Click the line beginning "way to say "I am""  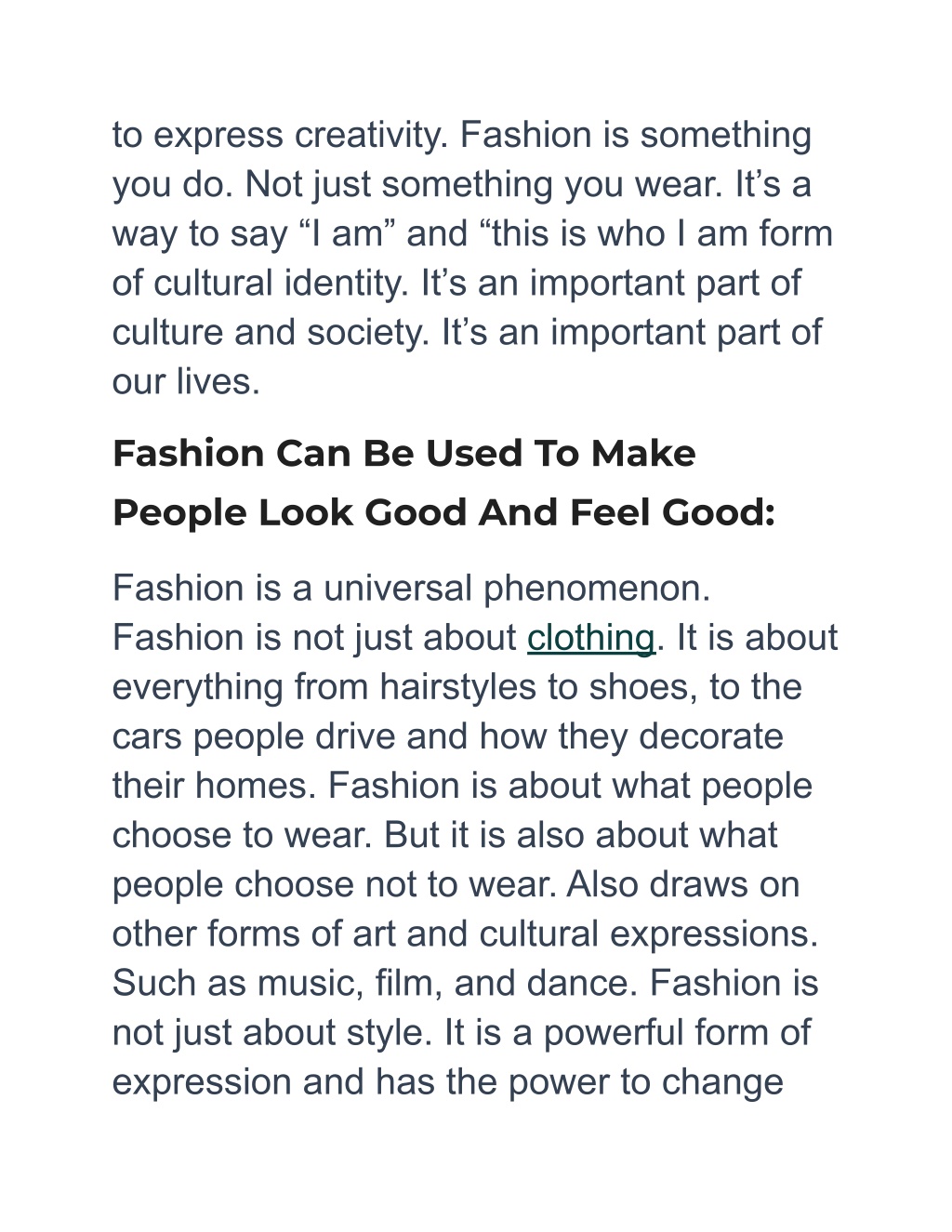tap(472, 234)
